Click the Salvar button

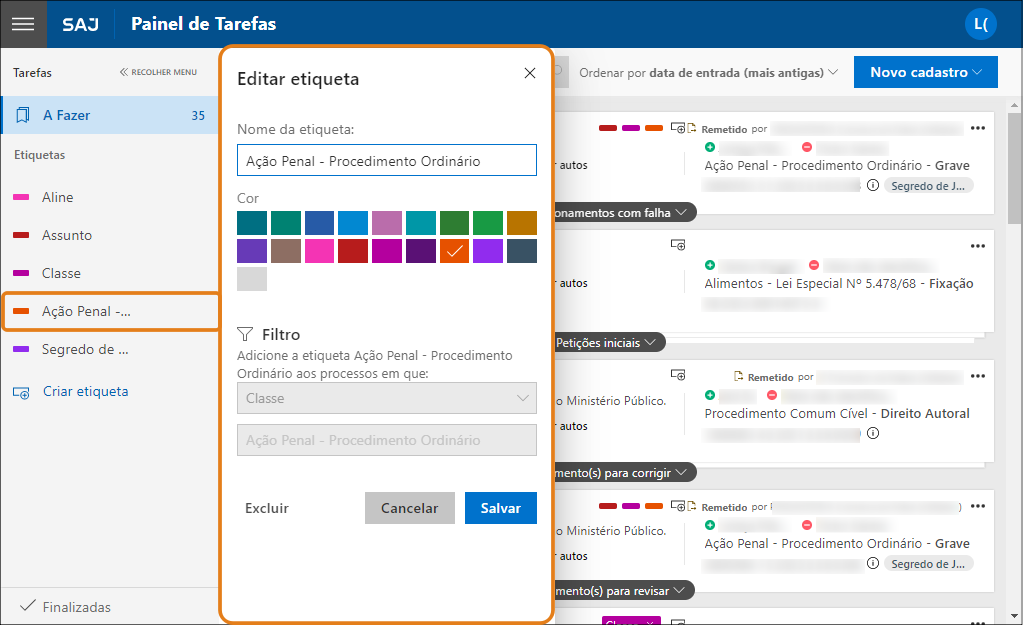tap(500, 508)
